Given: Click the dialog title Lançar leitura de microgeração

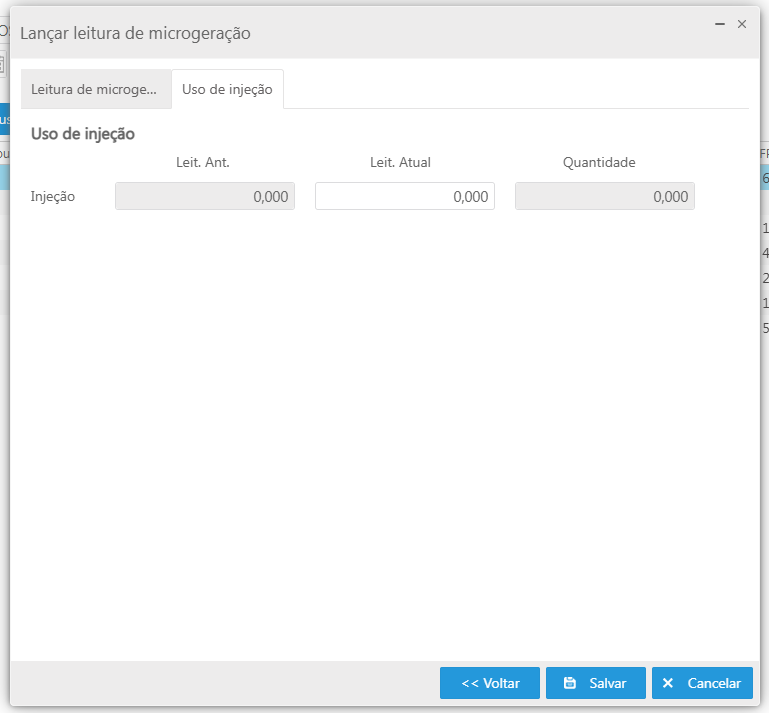Looking at the screenshot, I should (x=135, y=33).
